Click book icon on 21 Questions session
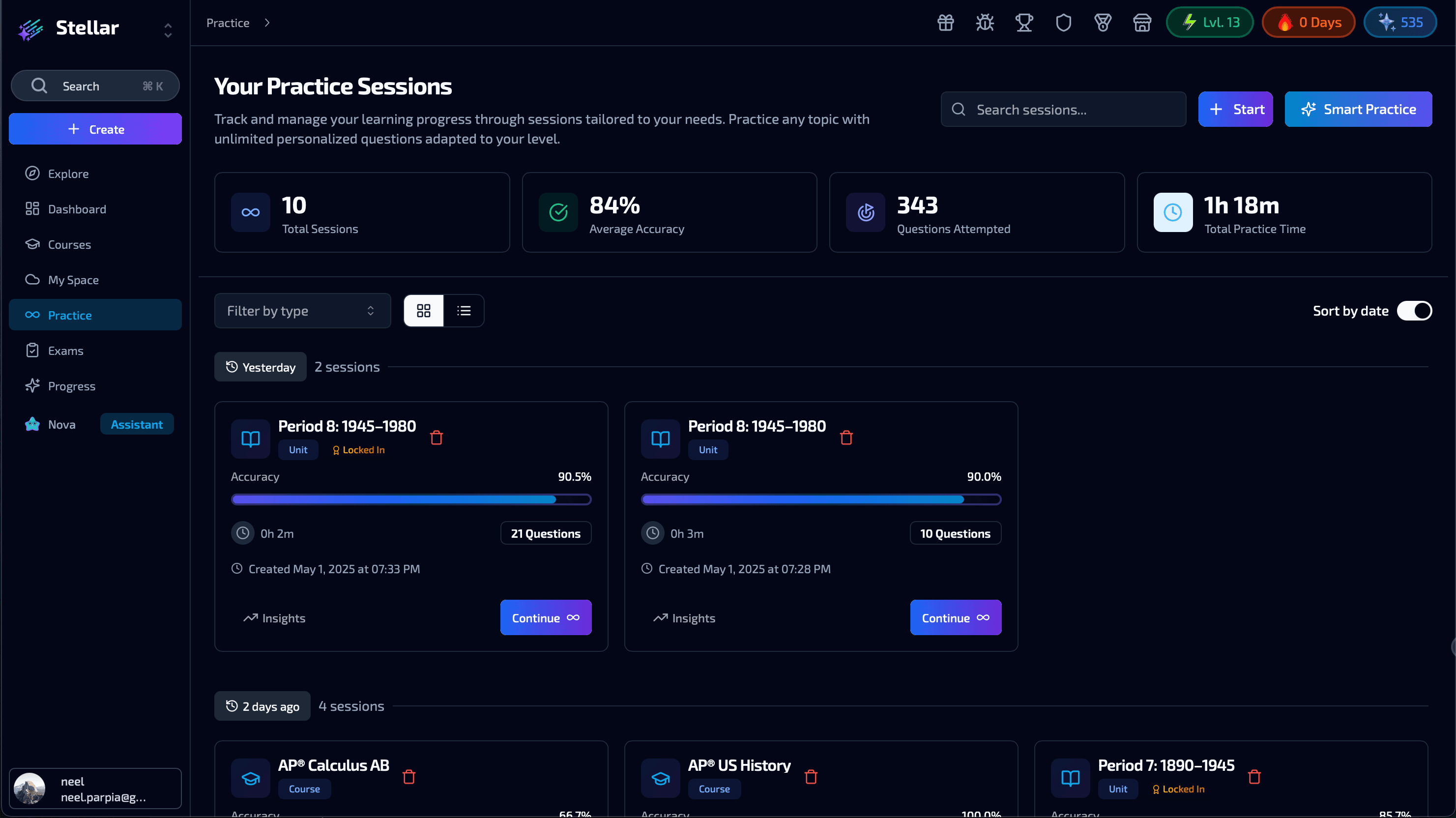The image size is (1456, 818). (250, 438)
